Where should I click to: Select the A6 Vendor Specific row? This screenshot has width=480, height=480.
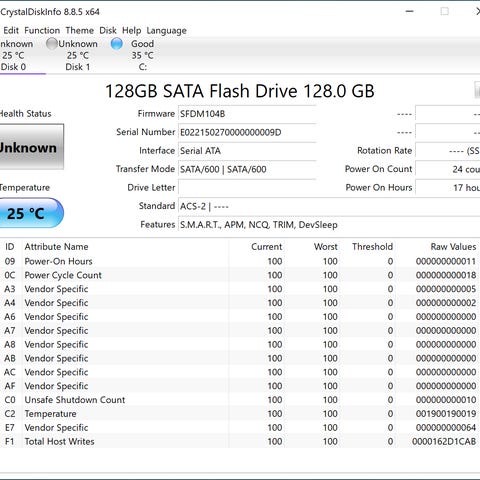coord(240,317)
